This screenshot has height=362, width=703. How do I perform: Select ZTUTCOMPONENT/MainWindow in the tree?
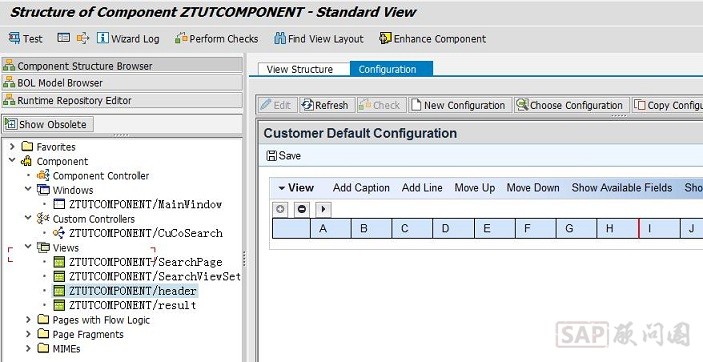pos(145,204)
